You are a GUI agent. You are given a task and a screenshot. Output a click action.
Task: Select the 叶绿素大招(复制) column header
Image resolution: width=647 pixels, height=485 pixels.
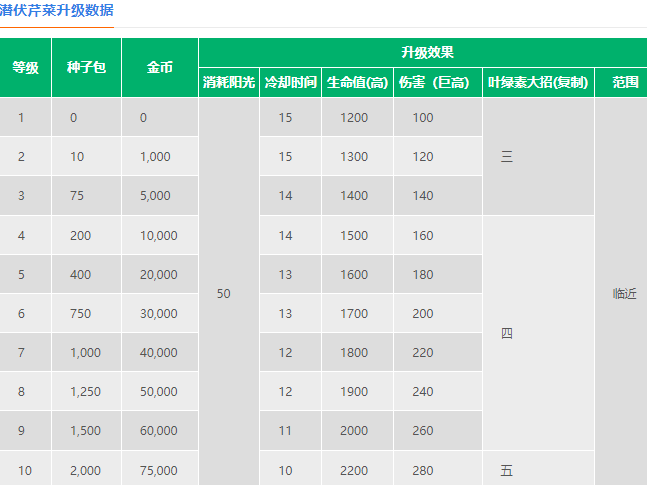pos(538,83)
